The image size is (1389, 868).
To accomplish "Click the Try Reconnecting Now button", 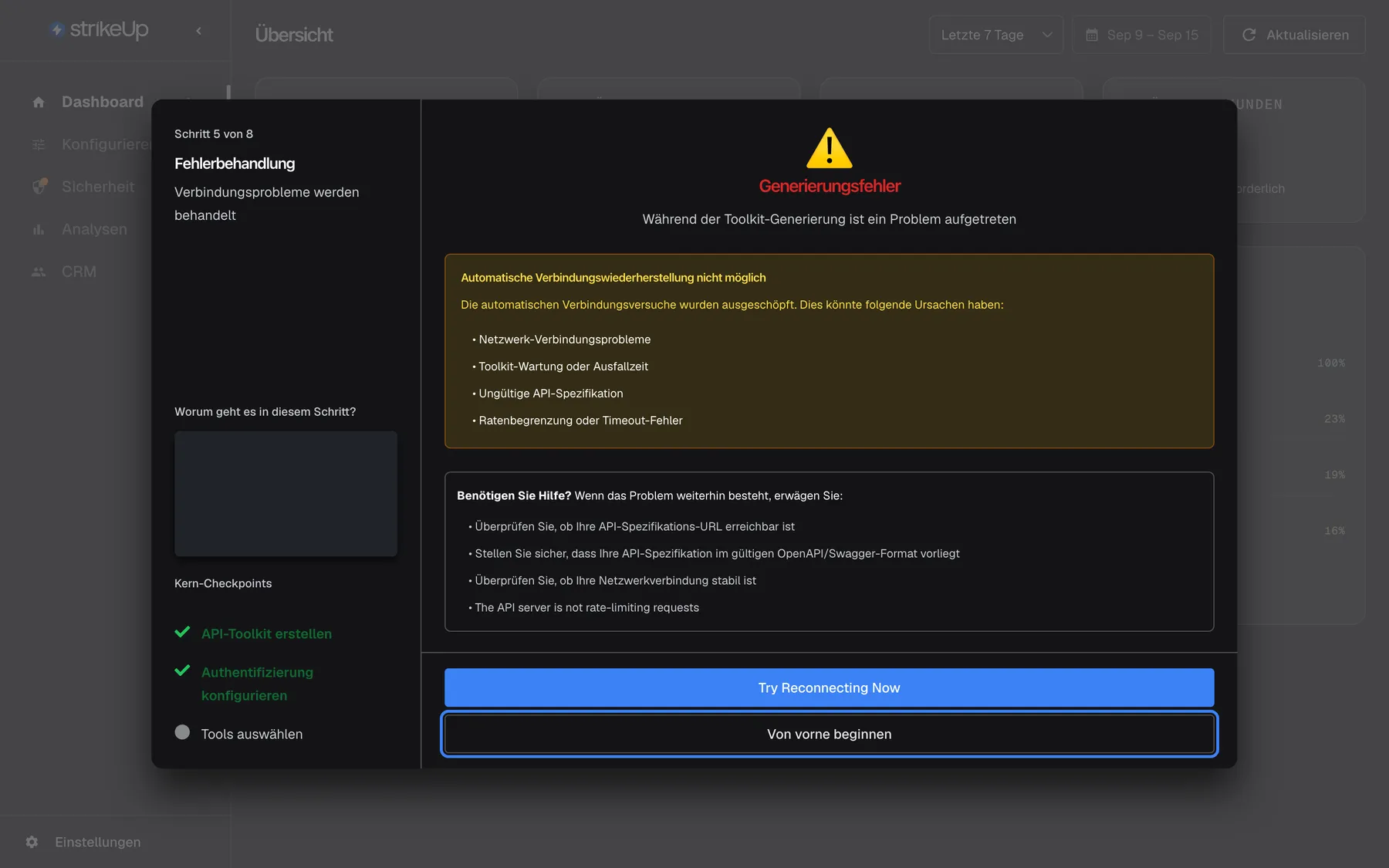I will pos(829,687).
